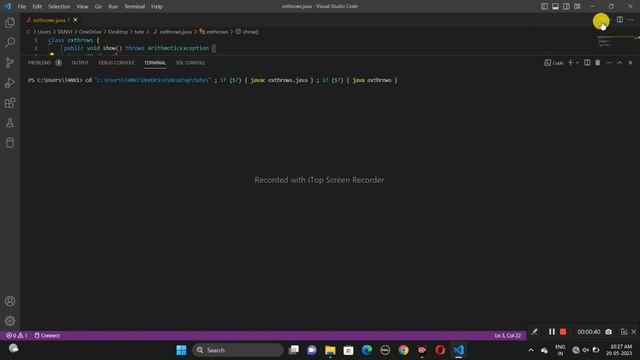The image size is (640, 360).
Task: Click the New Terminal plus icon
Action: [x=571, y=62]
